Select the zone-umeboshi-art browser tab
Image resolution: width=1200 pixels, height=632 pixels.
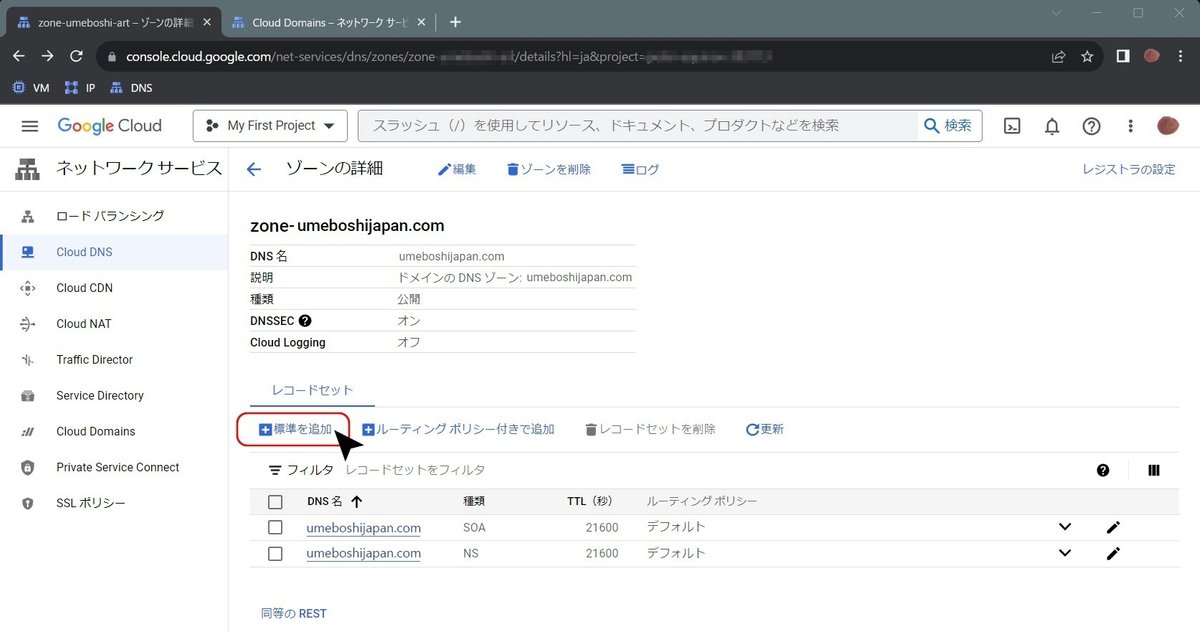(x=112, y=21)
